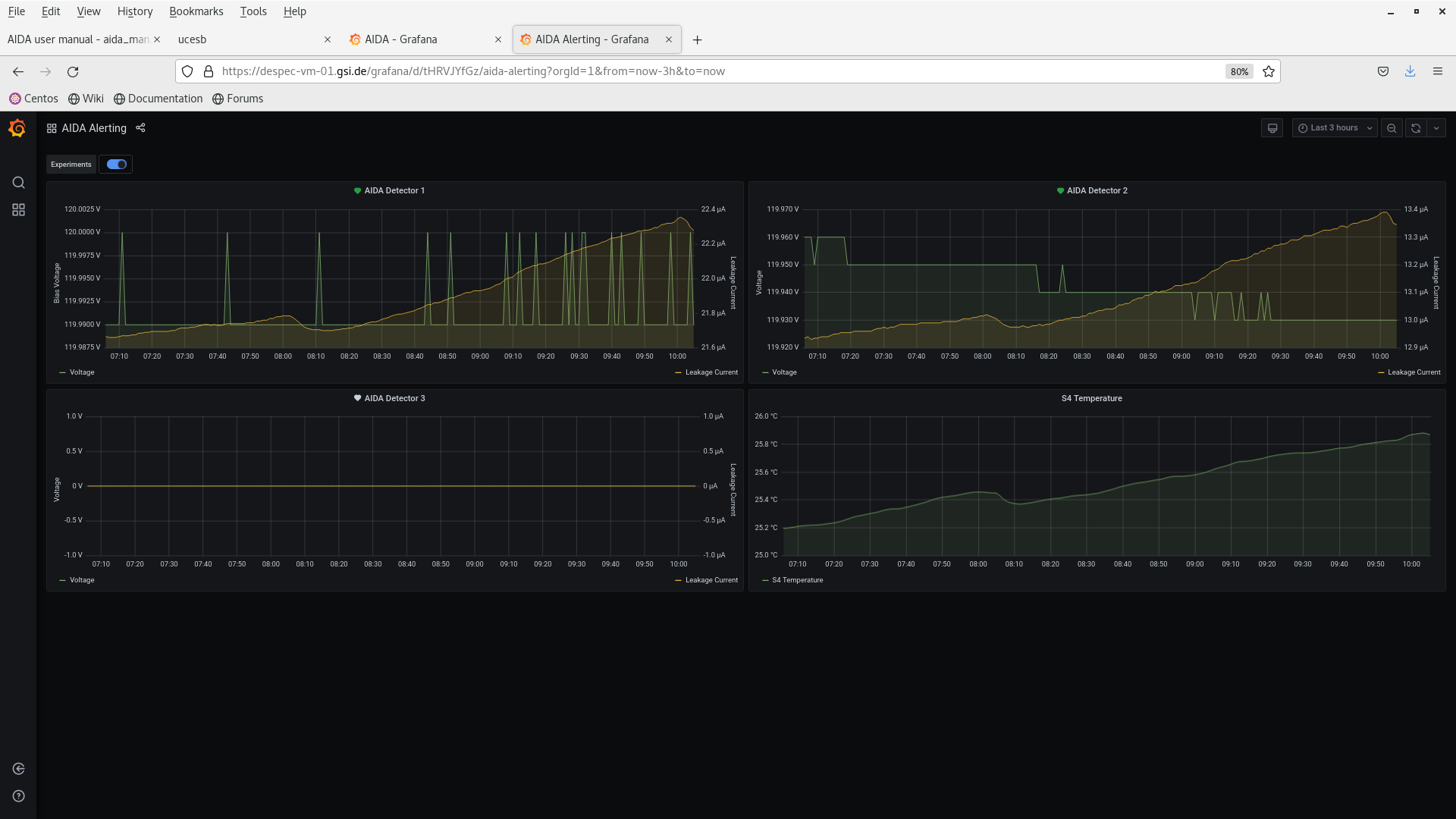This screenshot has width=1456, height=819.
Task: Toggle the Experiments annotation switch
Action: coord(117,165)
